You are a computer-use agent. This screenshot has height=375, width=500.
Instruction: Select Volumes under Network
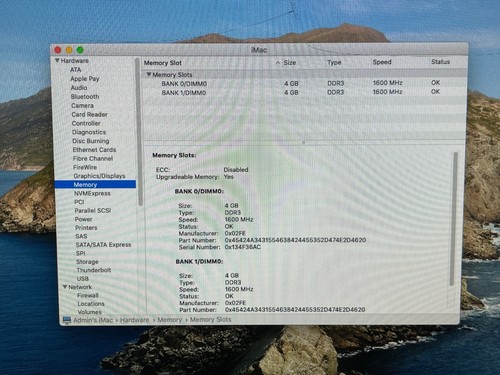(89, 312)
